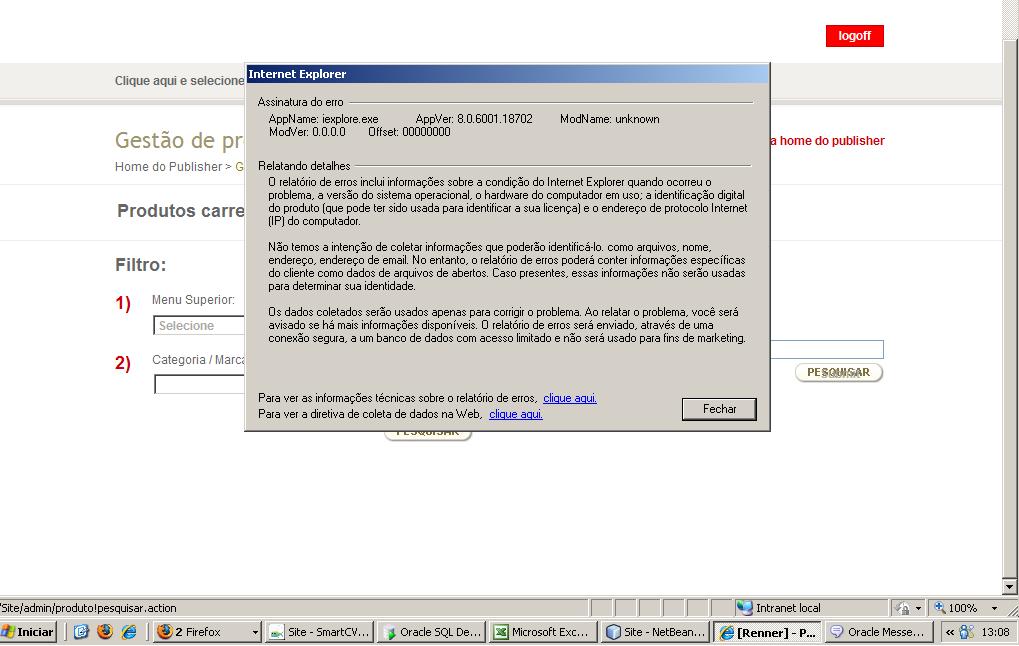Open technical error report info 'clique aqui' link
The height and width of the screenshot is (646, 1019).
point(570,398)
